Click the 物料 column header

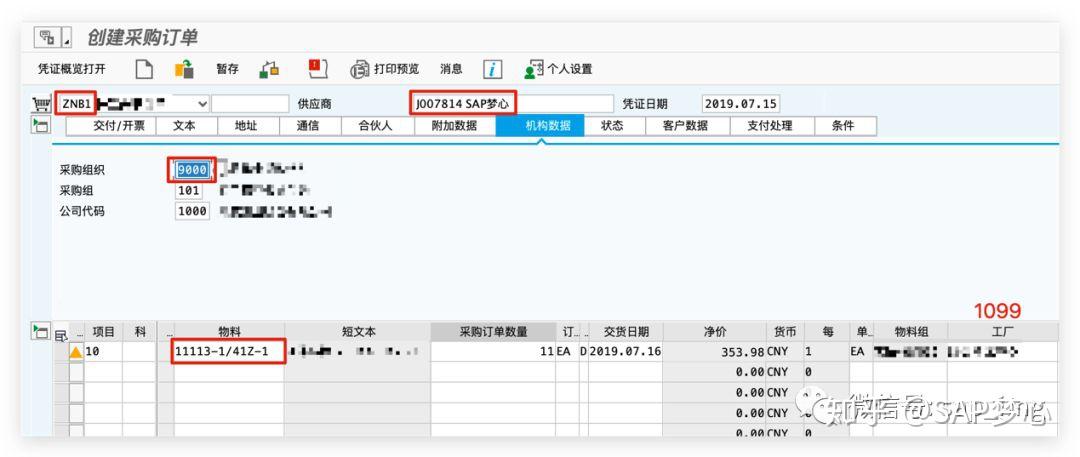tap(229, 332)
